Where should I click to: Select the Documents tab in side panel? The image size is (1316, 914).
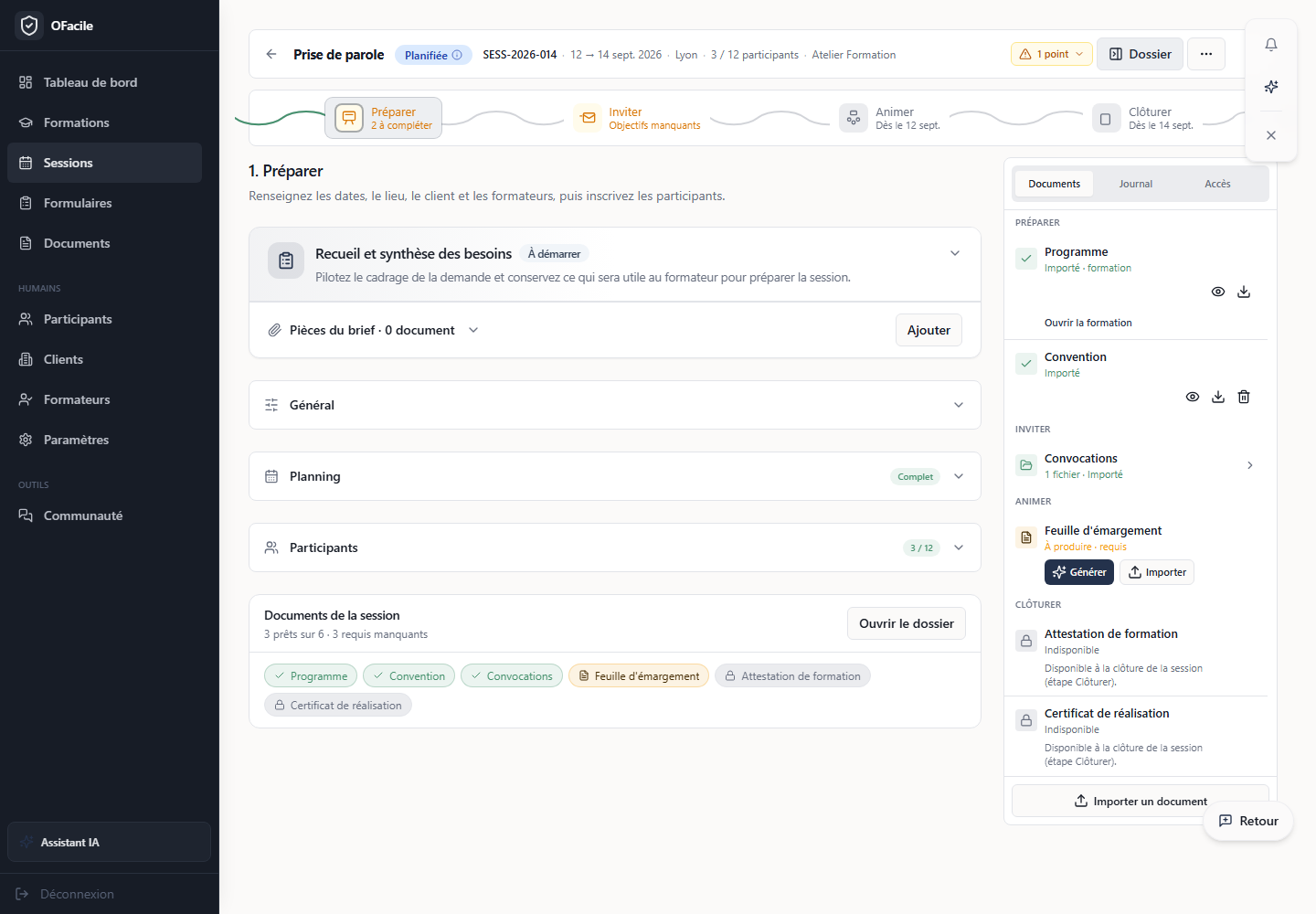[x=1054, y=184]
